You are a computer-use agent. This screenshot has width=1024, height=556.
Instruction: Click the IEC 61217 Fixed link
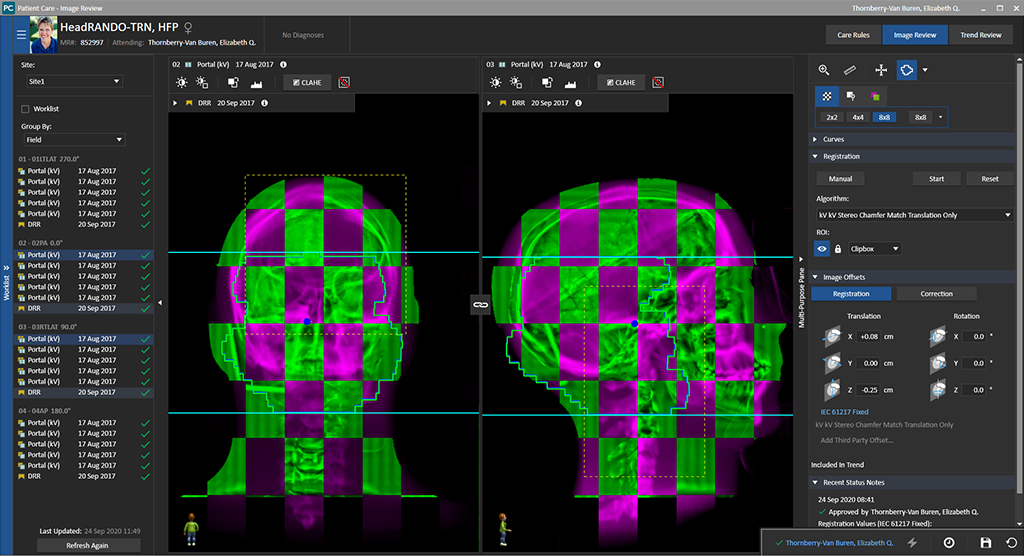coord(844,412)
